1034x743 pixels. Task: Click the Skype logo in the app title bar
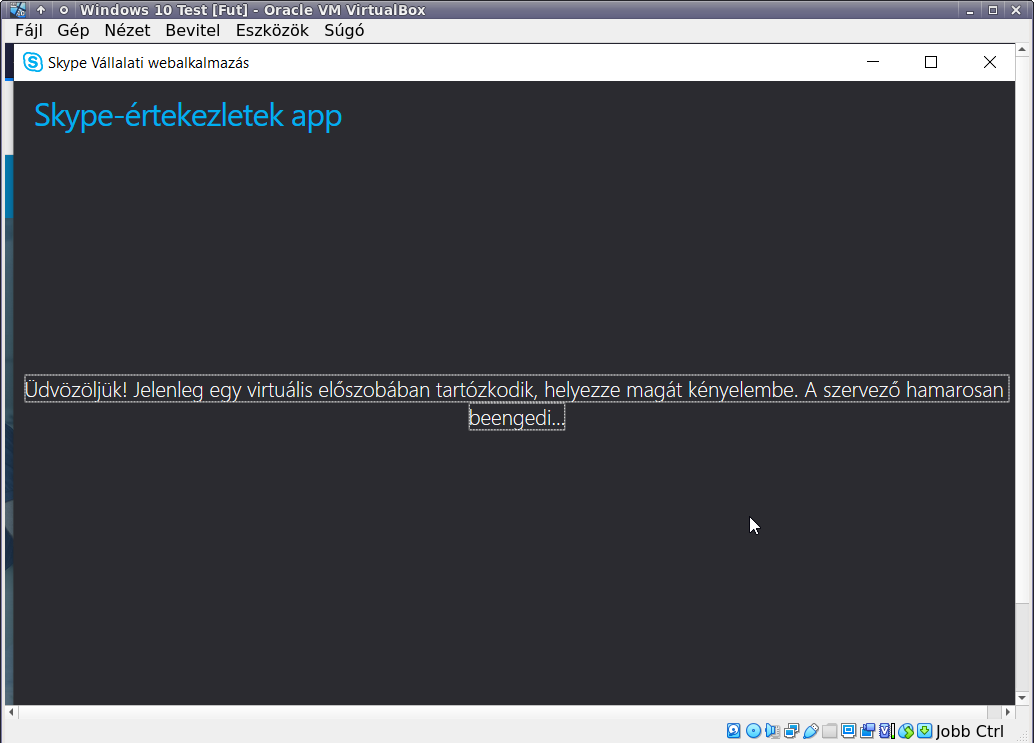(32, 62)
